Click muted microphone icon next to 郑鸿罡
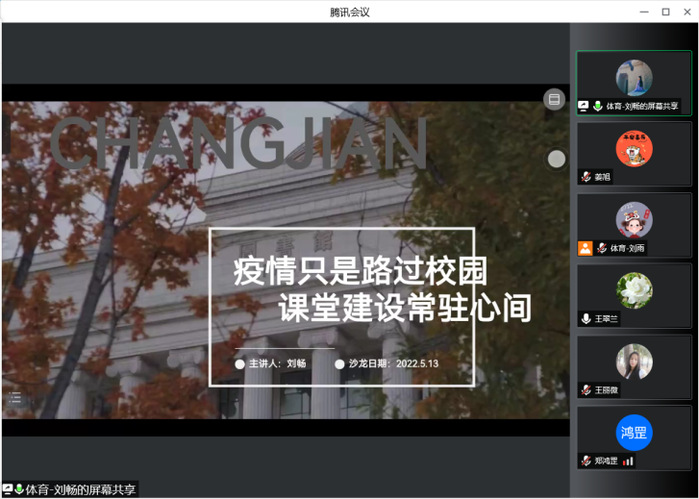 click(x=586, y=461)
